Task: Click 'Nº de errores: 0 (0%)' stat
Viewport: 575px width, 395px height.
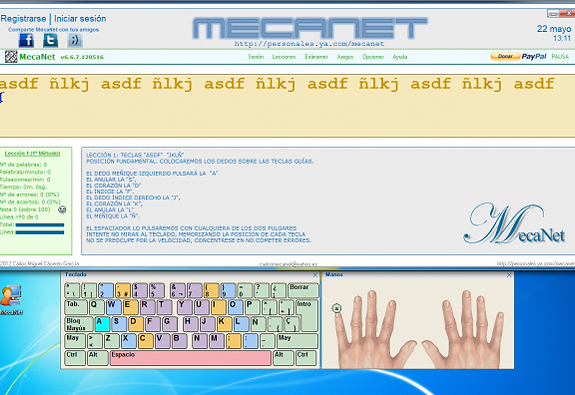Action: [30, 194]
